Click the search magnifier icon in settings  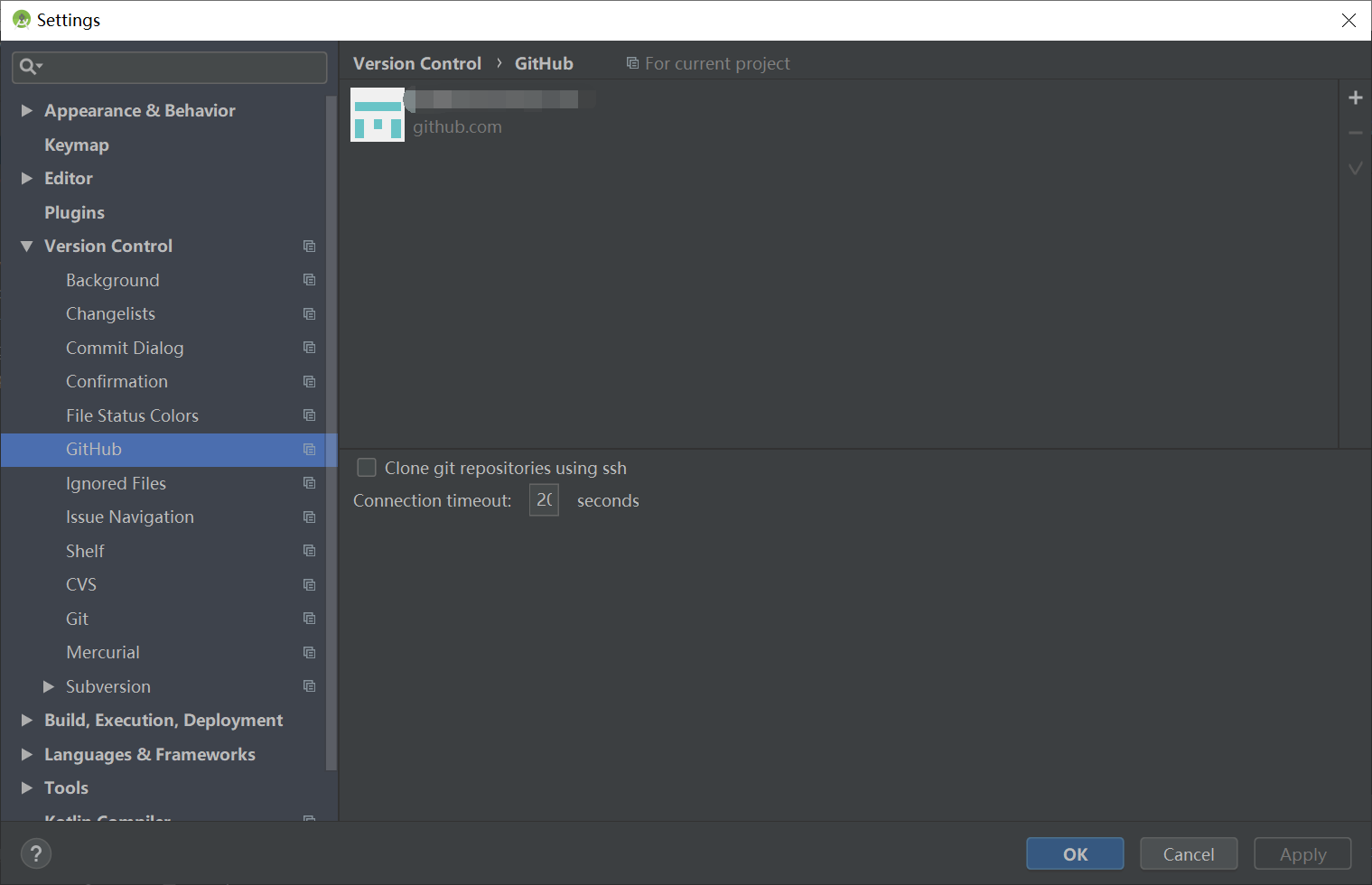pos(30,66)
